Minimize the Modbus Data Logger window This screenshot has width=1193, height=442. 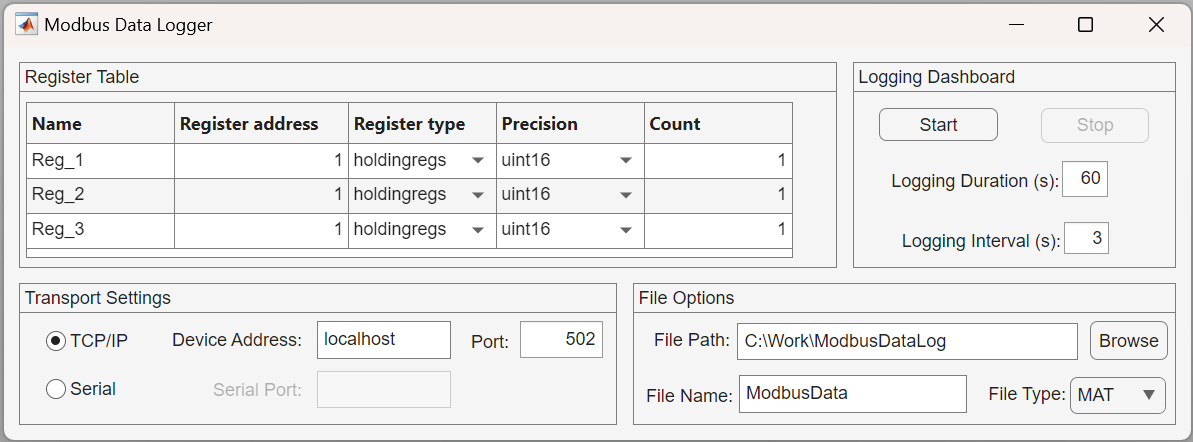click(x=1016, y=25)
